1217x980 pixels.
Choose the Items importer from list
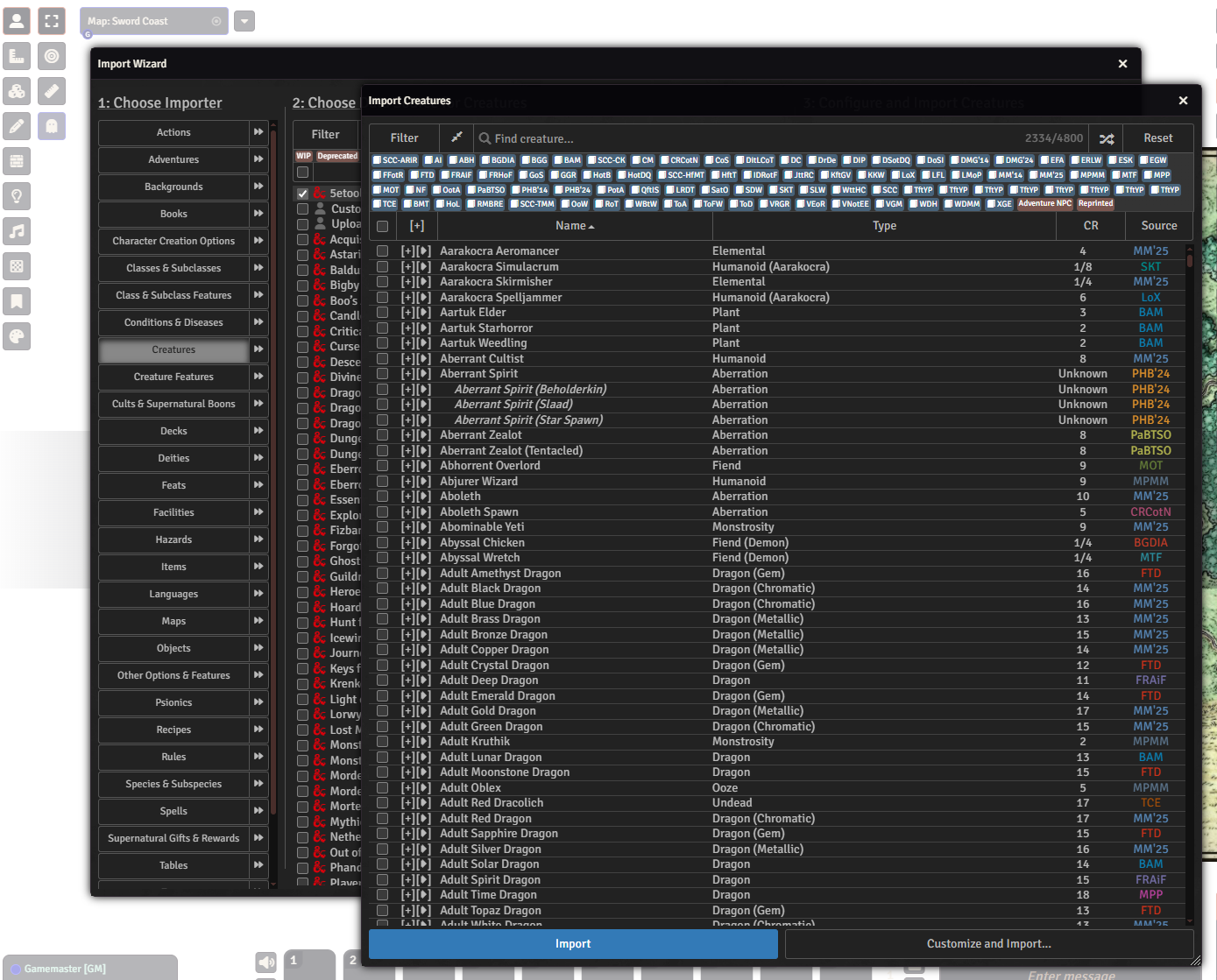pyautogui.click(x=173, y=567)
